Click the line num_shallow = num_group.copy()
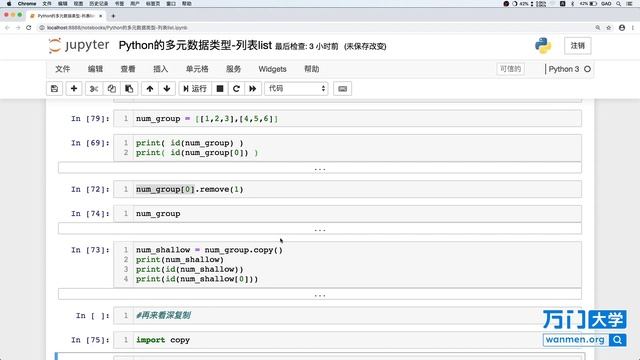Image resolution: width=640 pixels, height=360 pixels. click(209, 250)
